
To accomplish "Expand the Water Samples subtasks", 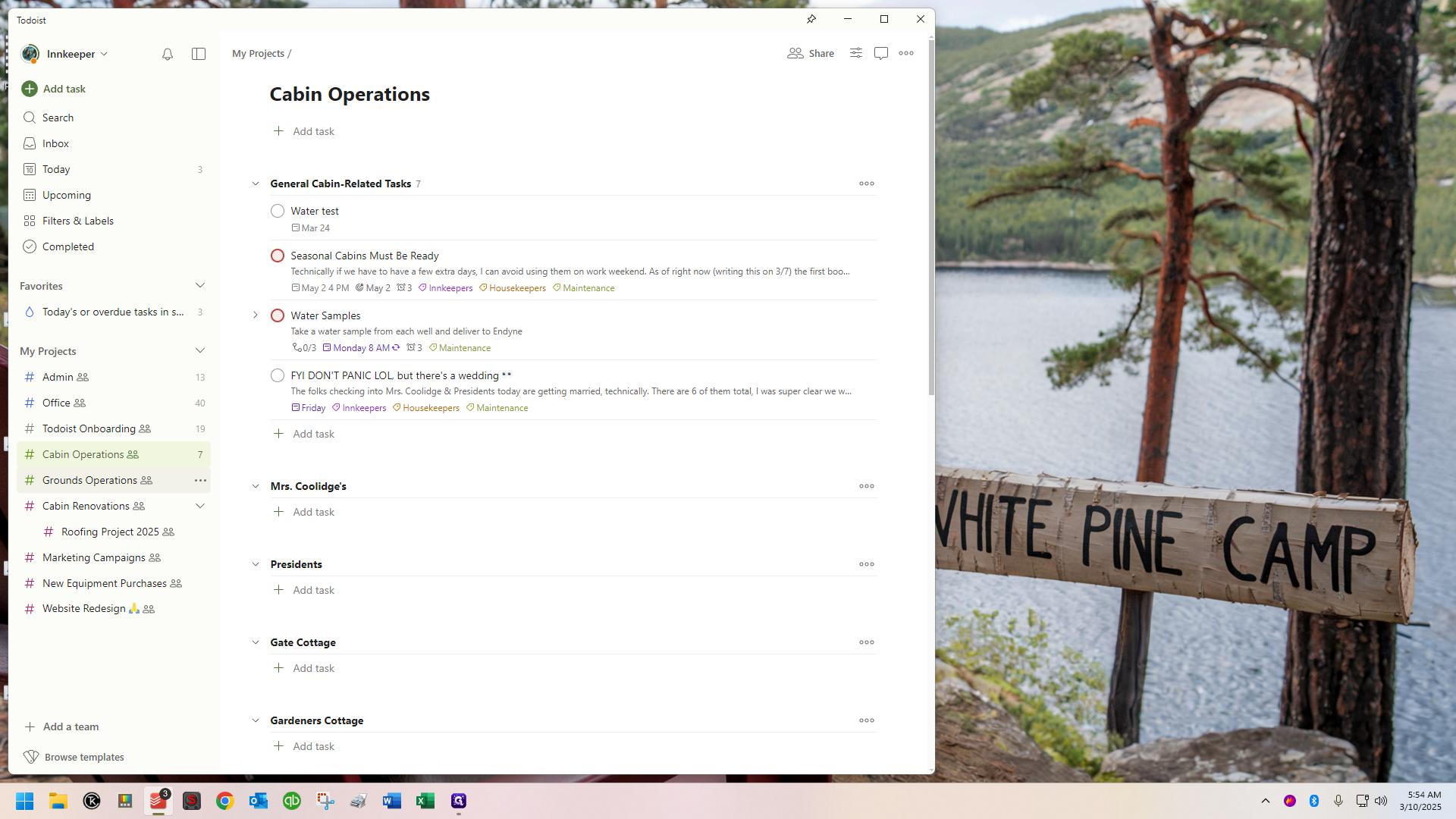I will pos(256,315).
